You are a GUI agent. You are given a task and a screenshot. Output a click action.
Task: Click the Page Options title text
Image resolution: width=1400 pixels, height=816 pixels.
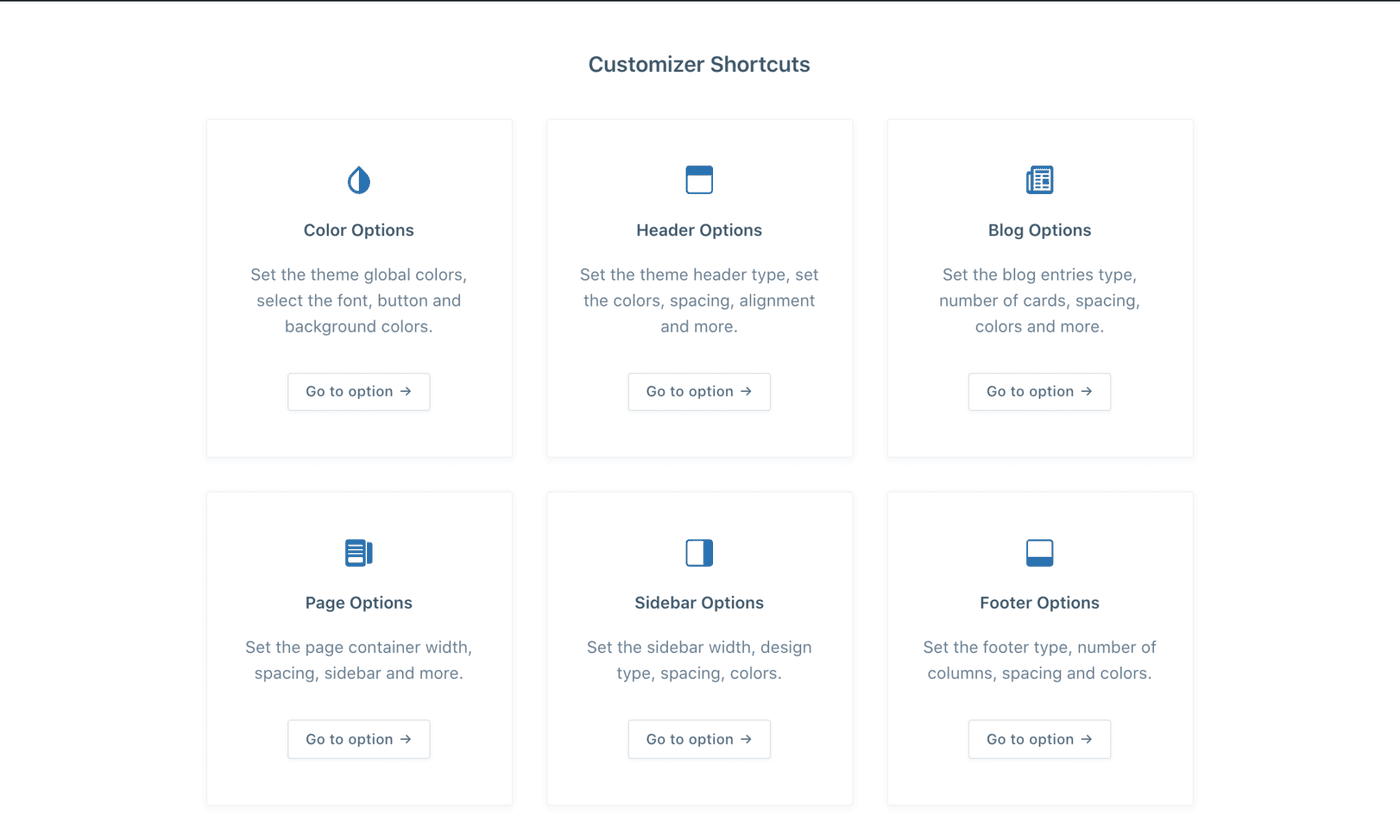[358, 603]
